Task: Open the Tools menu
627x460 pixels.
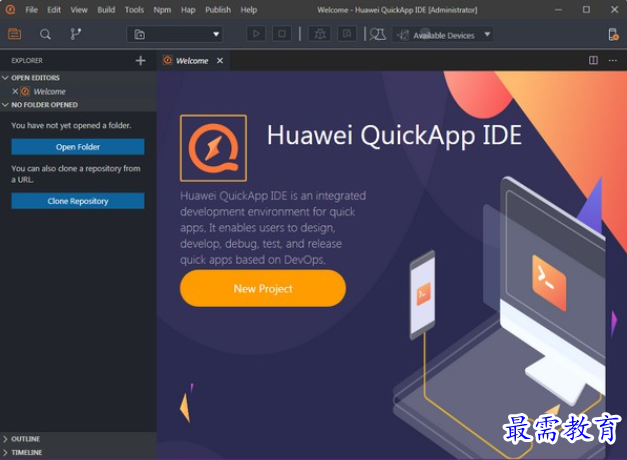Action: point(134,10)
